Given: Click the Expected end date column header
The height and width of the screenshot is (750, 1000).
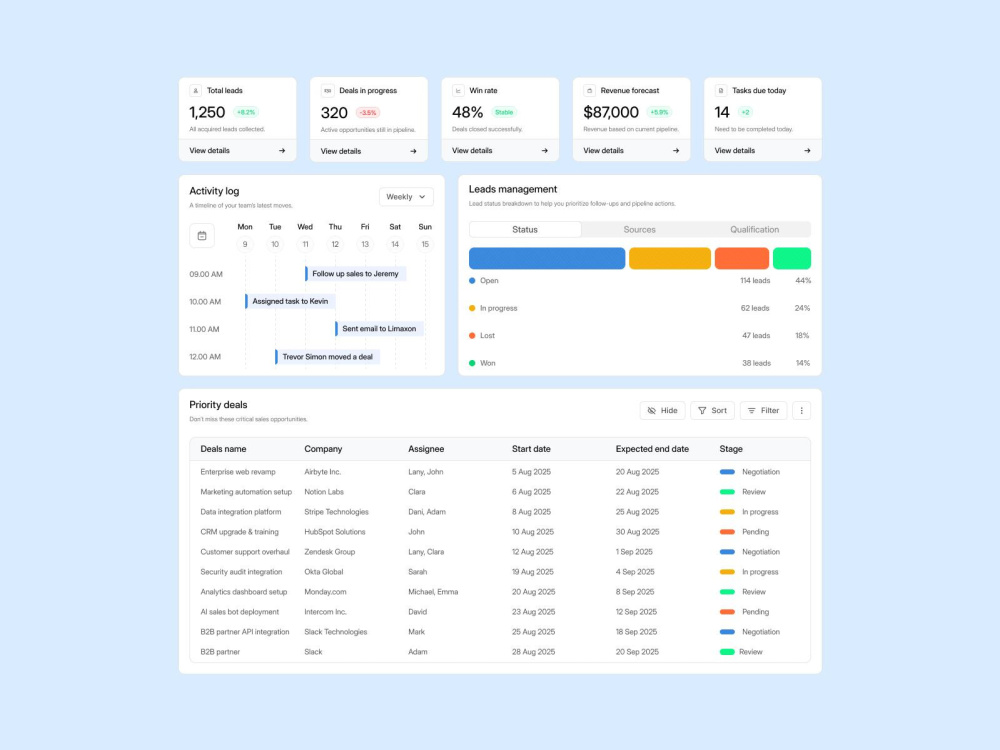Looking at the screenshot, I should (x=652, y=449).
